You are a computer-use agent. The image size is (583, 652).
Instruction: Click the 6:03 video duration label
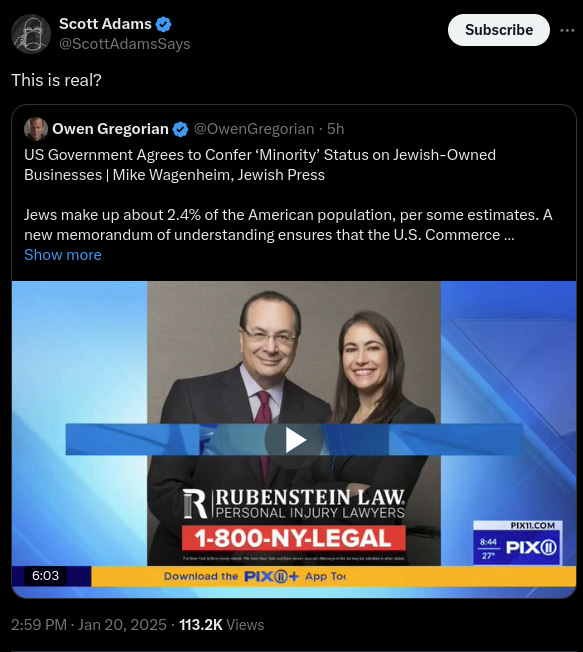(x=45, y=575)
